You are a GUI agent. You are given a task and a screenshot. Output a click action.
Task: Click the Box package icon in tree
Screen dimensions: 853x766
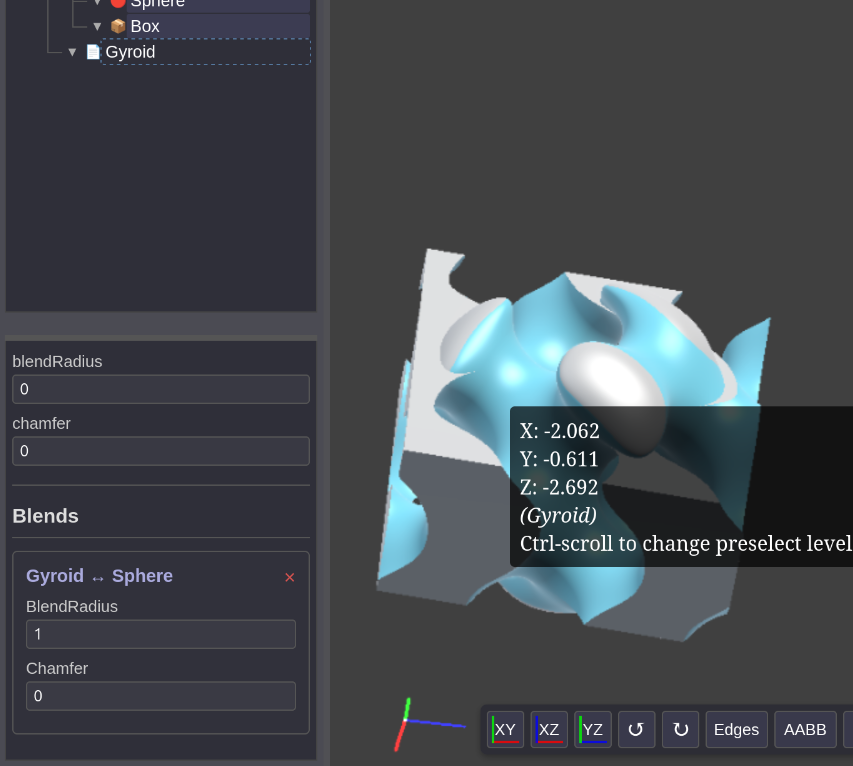click(118, 26)
